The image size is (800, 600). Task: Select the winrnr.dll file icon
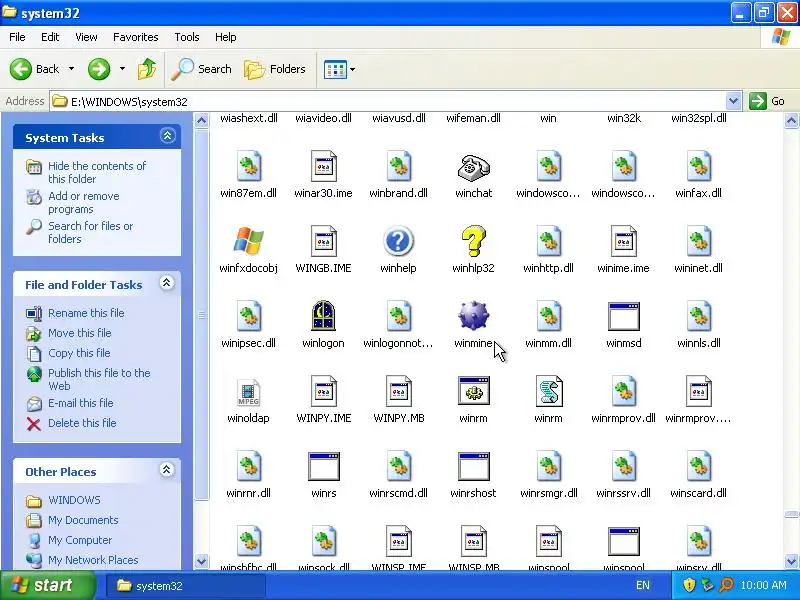coord(248,466)
